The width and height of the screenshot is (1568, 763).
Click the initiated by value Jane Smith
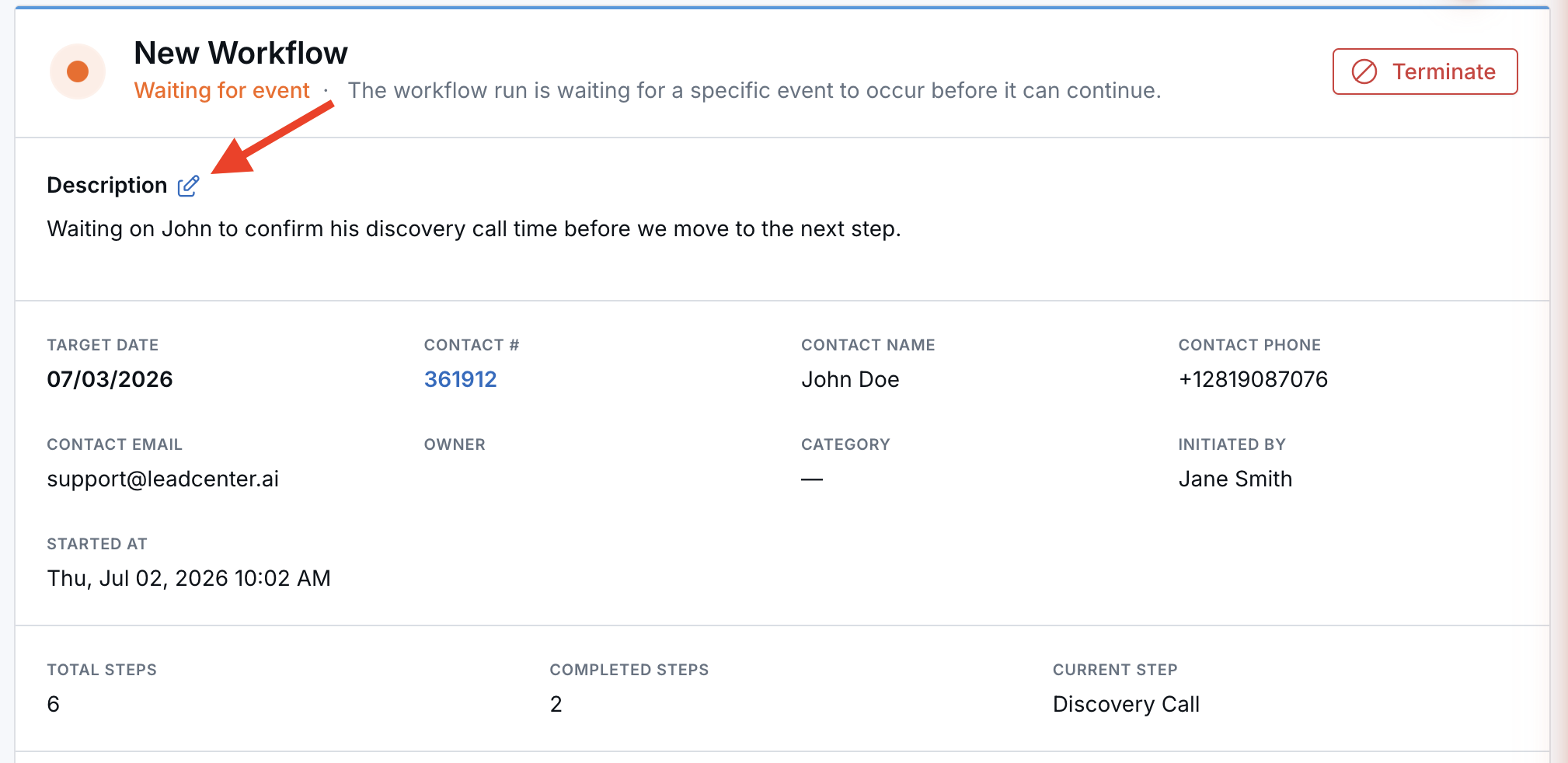1235,479
